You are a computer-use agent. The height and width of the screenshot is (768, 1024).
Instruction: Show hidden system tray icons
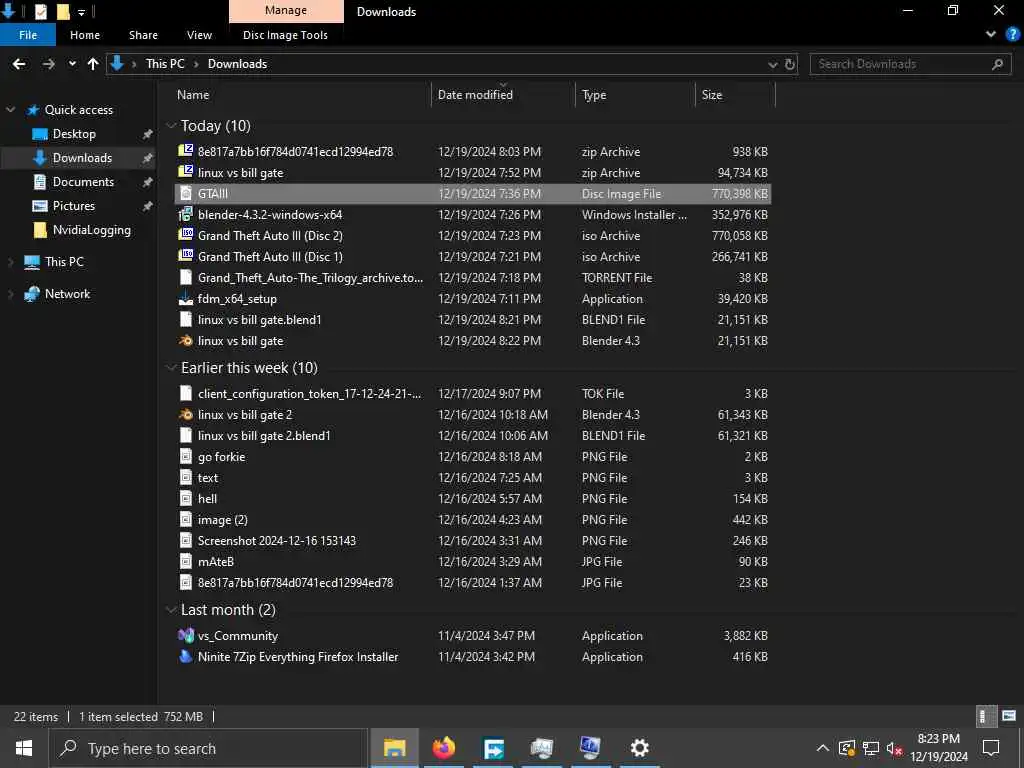(823, 748)
